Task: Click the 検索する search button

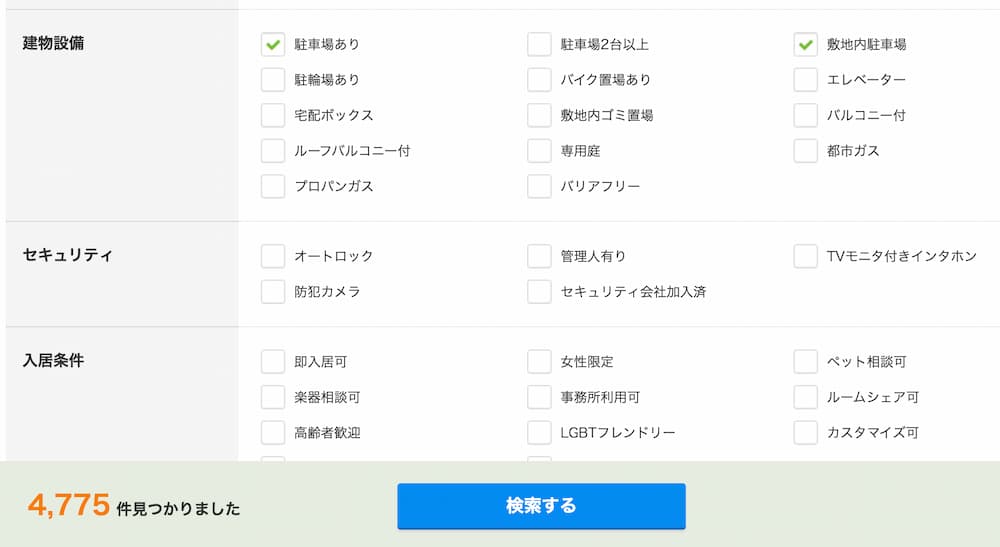Action: [x=541, y=506]
